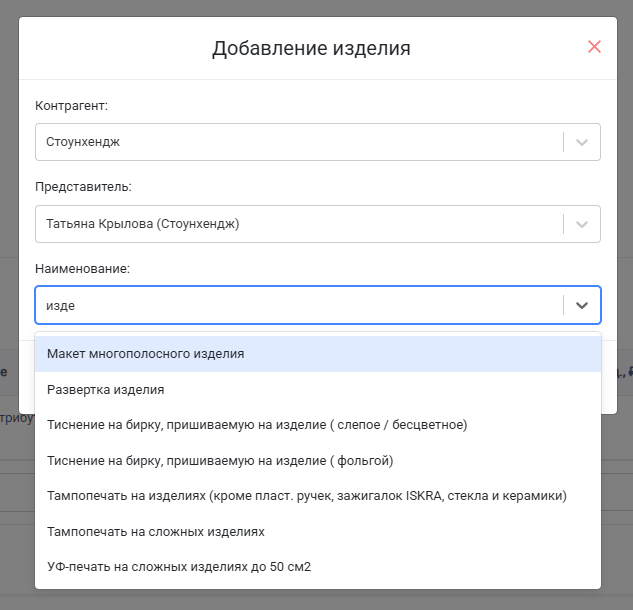The height and width of the screenshot is (610, 633).
Task: Click the Добавление изделия dialog title
Action: click(311, 48)
